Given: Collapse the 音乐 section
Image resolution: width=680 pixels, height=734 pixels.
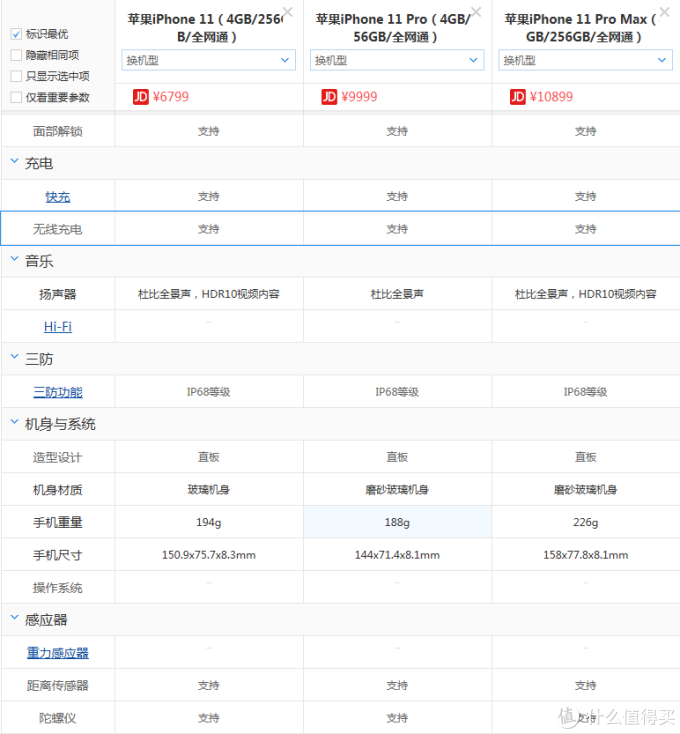Looking at the screenshot, I should [x=15, y=259].
